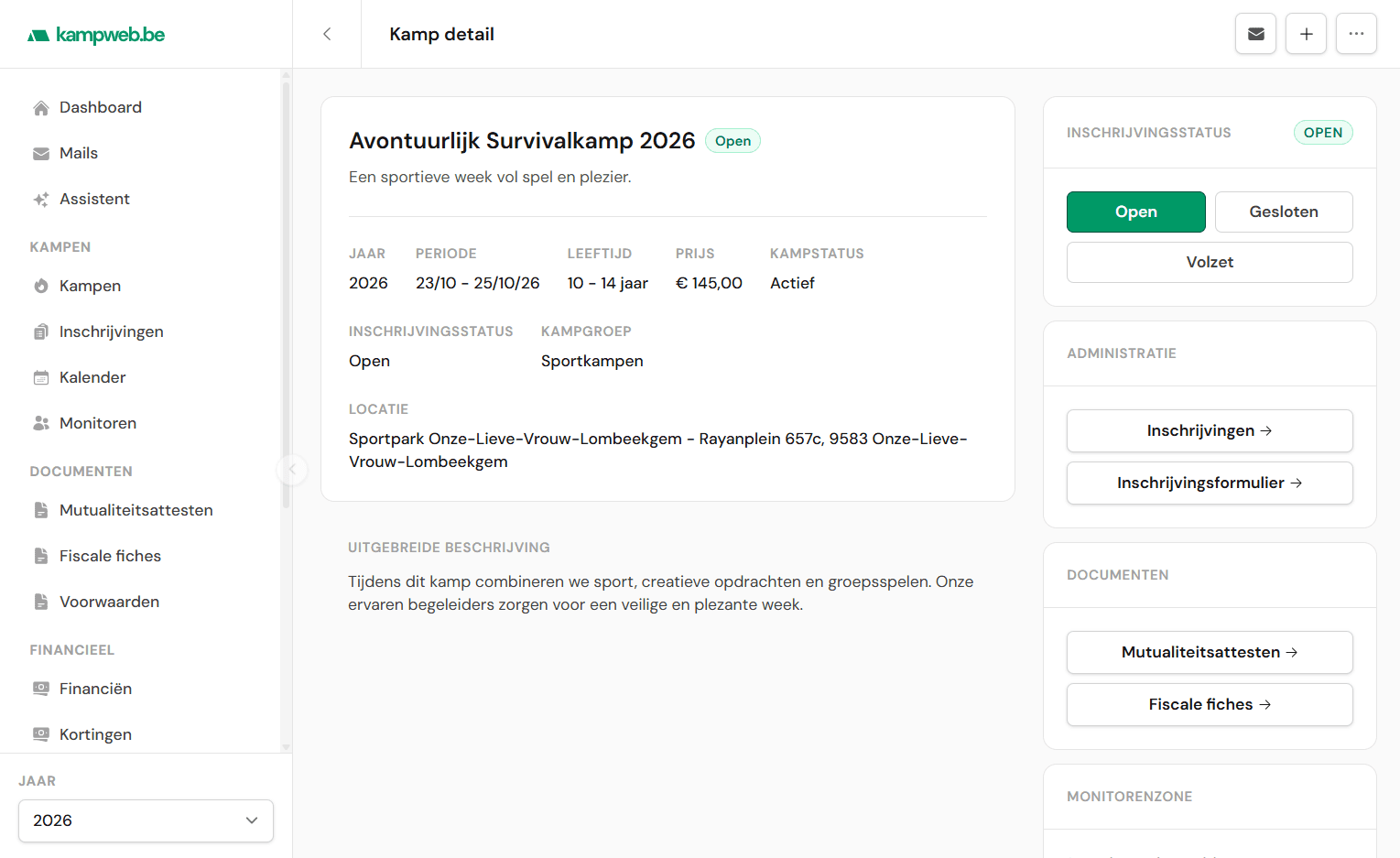Set inscription status to Open

tap(1135, 212)
